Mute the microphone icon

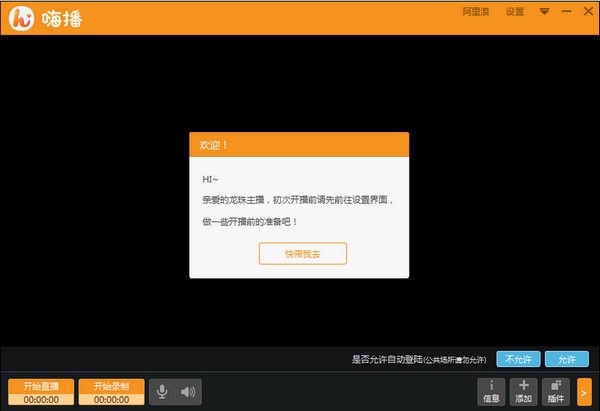click(x=162, y=391)
